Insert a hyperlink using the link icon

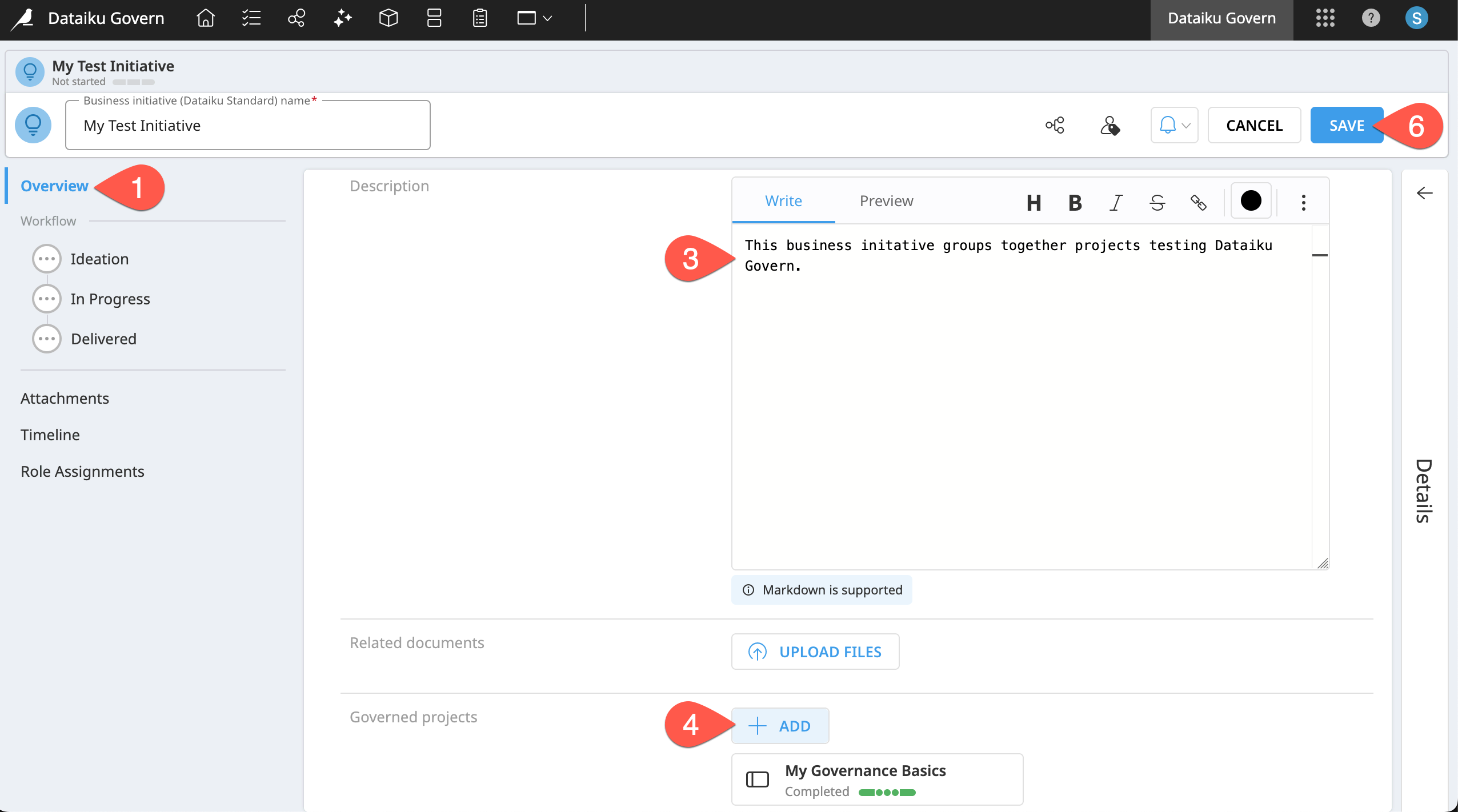coord(1198,202)
